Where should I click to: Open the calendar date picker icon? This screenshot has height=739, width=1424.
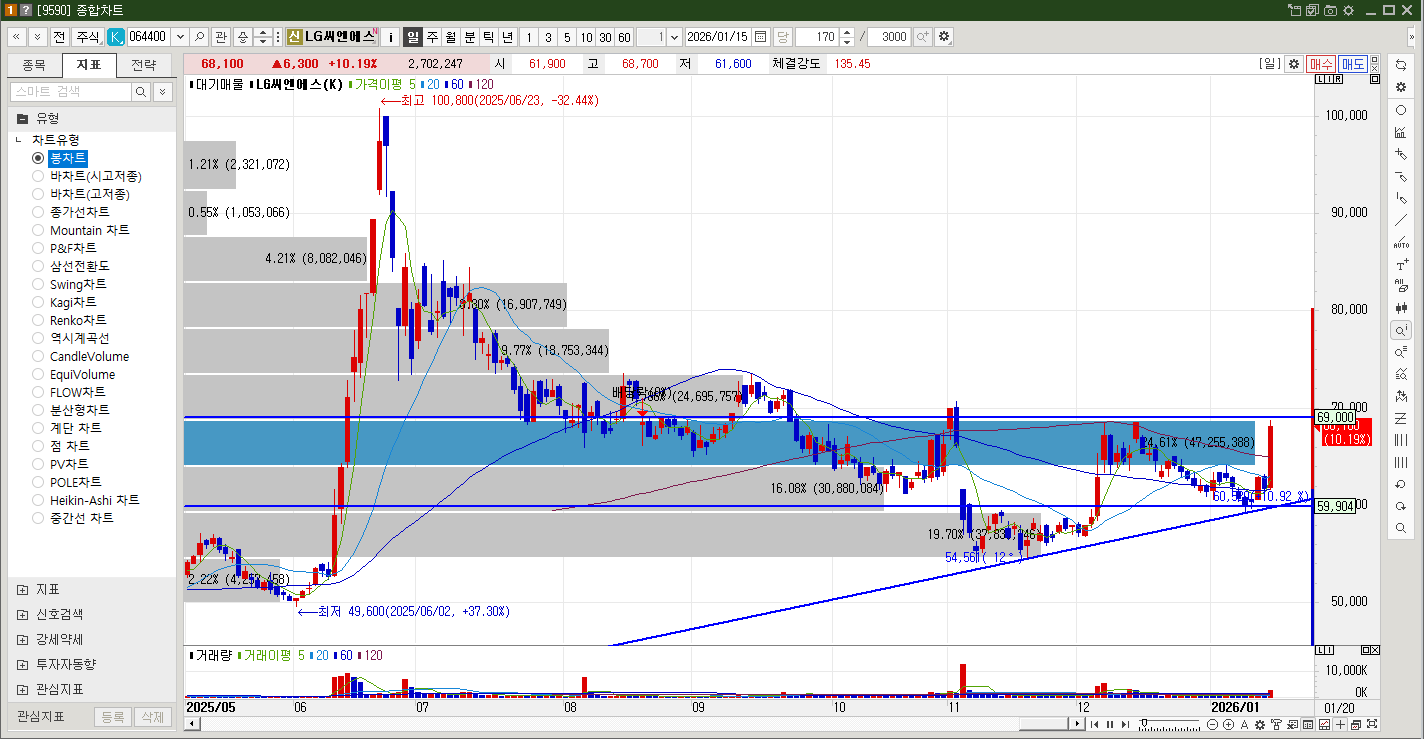pos(760,37)
